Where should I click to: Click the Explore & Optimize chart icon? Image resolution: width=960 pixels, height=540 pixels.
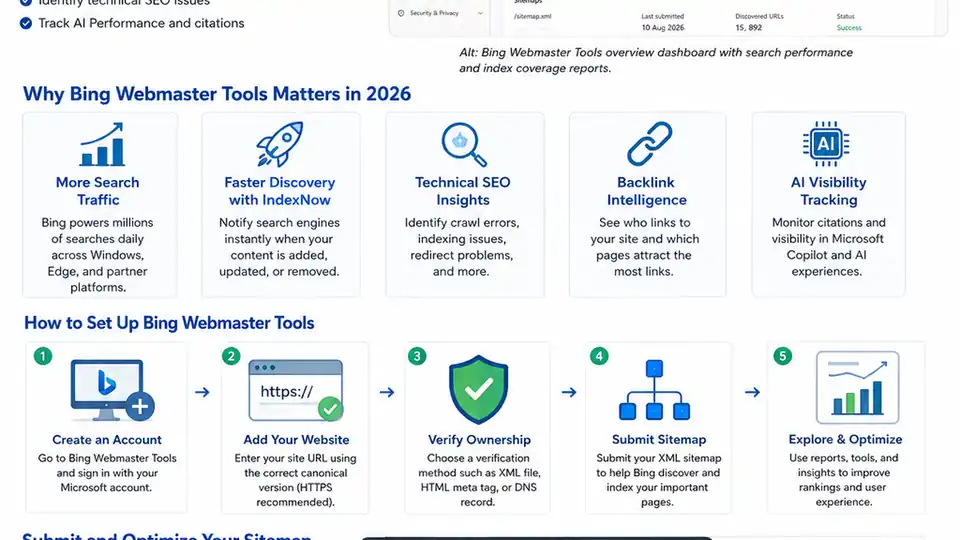pos(857,388)
